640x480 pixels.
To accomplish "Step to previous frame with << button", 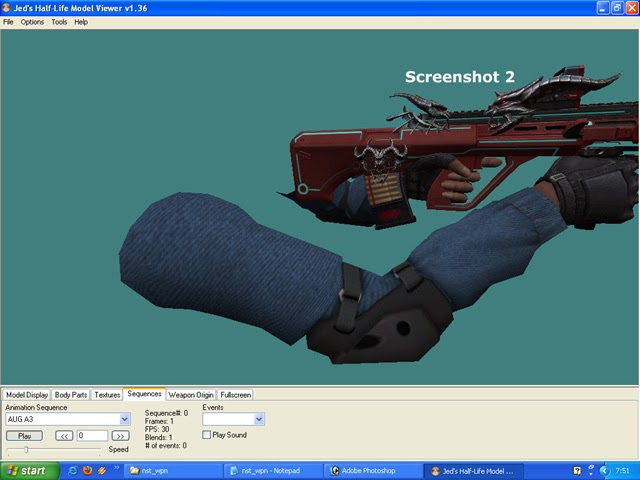I will pos(64,436).
